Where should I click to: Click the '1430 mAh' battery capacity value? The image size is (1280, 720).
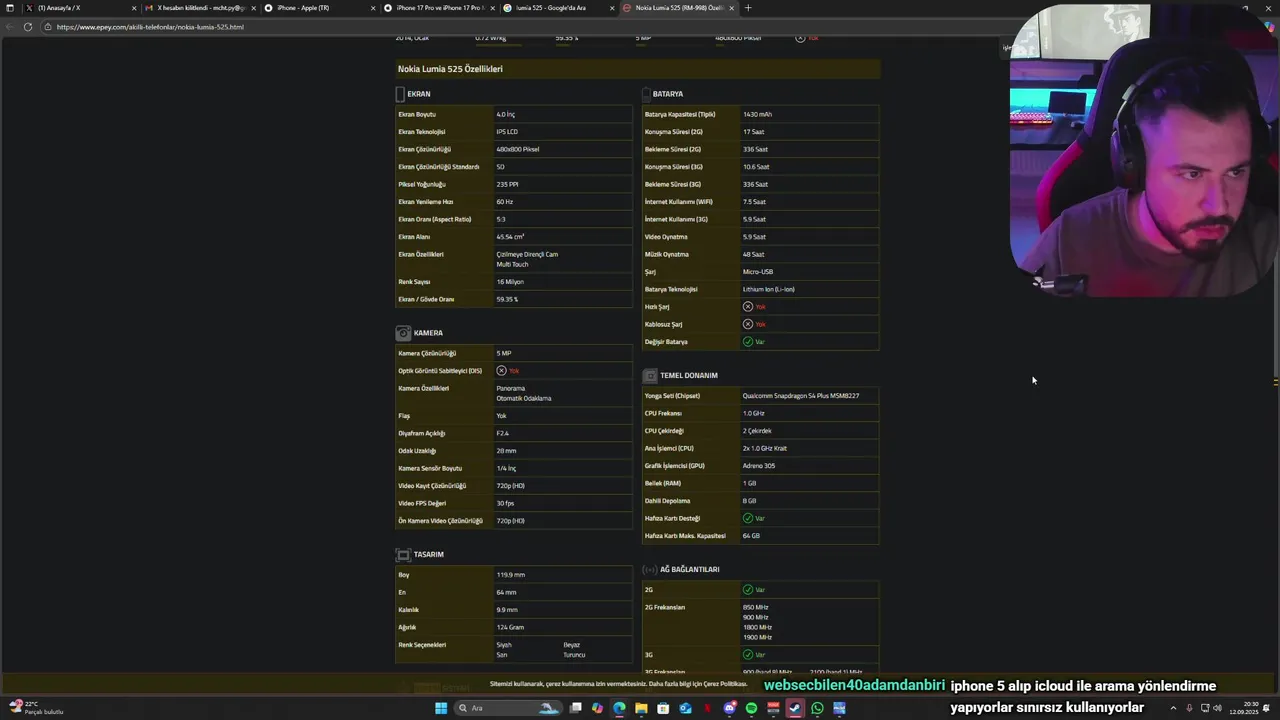[757, 114]
